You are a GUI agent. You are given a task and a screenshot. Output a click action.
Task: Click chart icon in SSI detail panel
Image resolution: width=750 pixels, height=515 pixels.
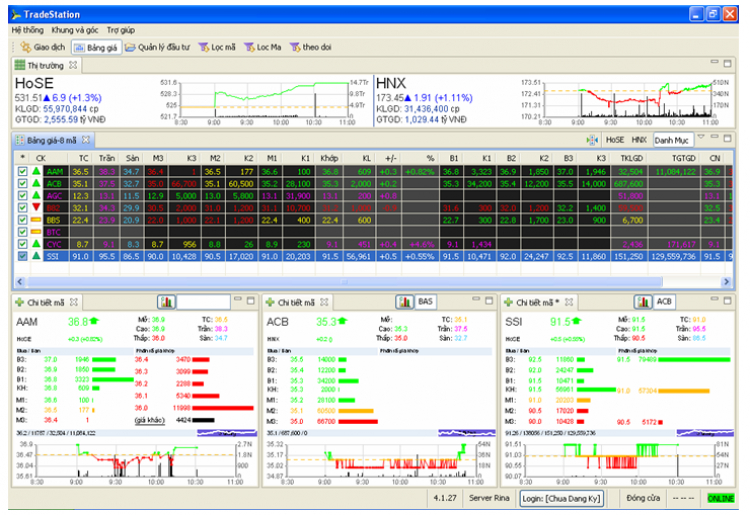coord(643,302)
